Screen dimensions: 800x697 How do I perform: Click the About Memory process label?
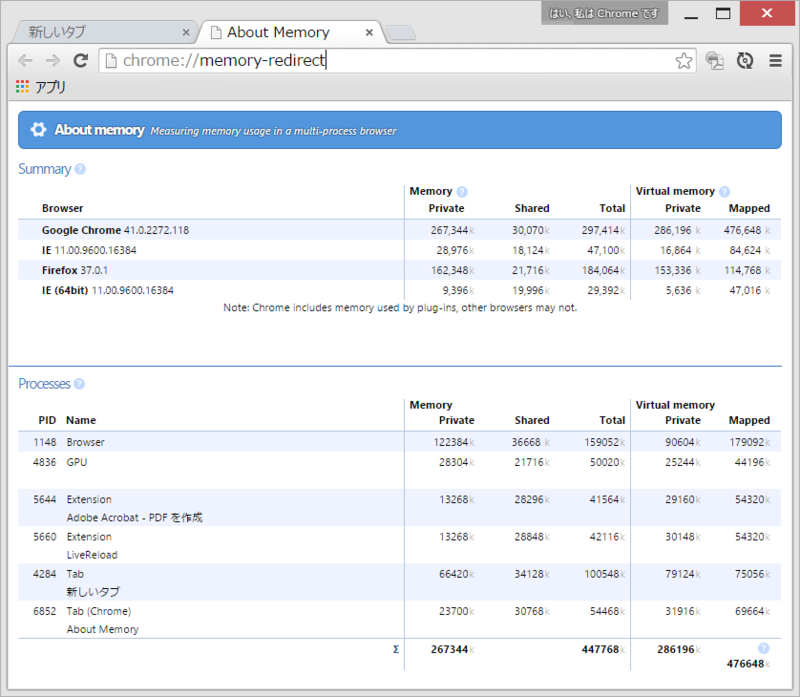[103, 630]
